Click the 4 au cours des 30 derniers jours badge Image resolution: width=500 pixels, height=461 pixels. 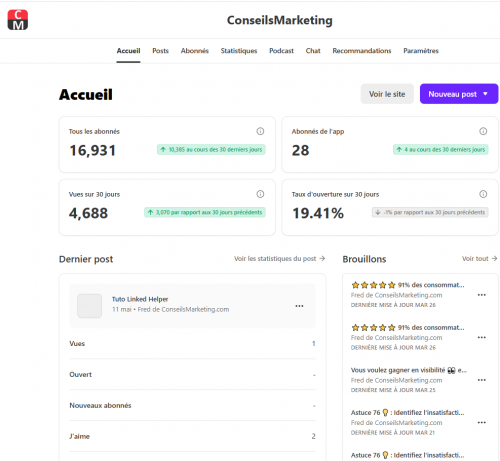441,149
